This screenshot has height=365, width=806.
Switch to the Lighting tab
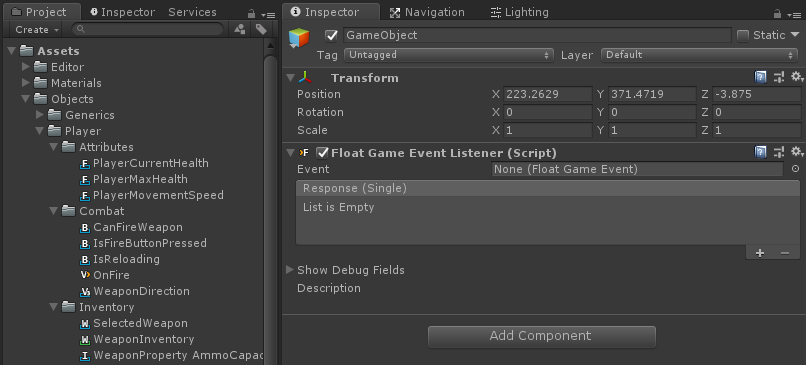[x=520, y=12]
